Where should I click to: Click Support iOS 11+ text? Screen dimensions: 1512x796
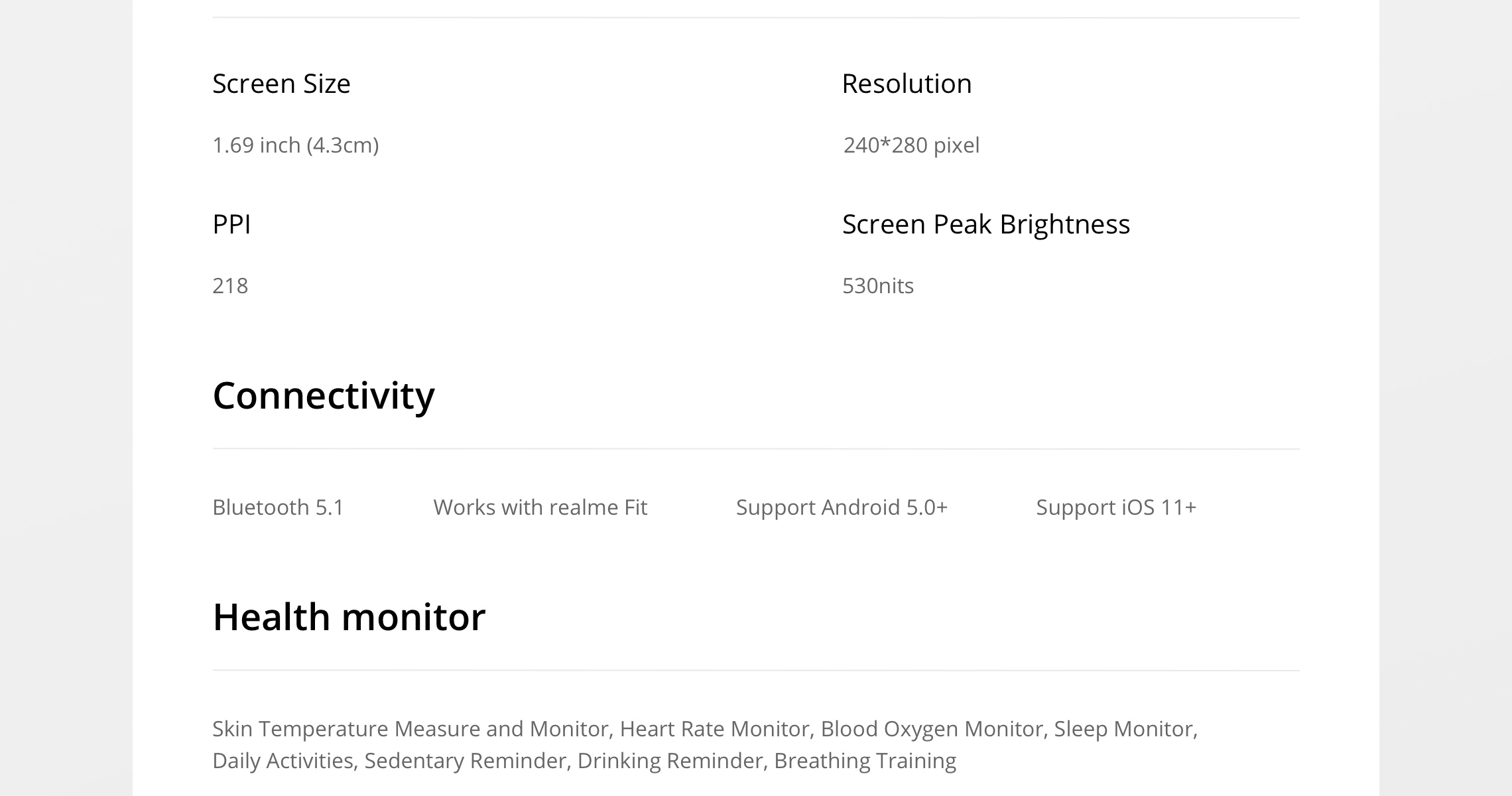(1116, 507)
